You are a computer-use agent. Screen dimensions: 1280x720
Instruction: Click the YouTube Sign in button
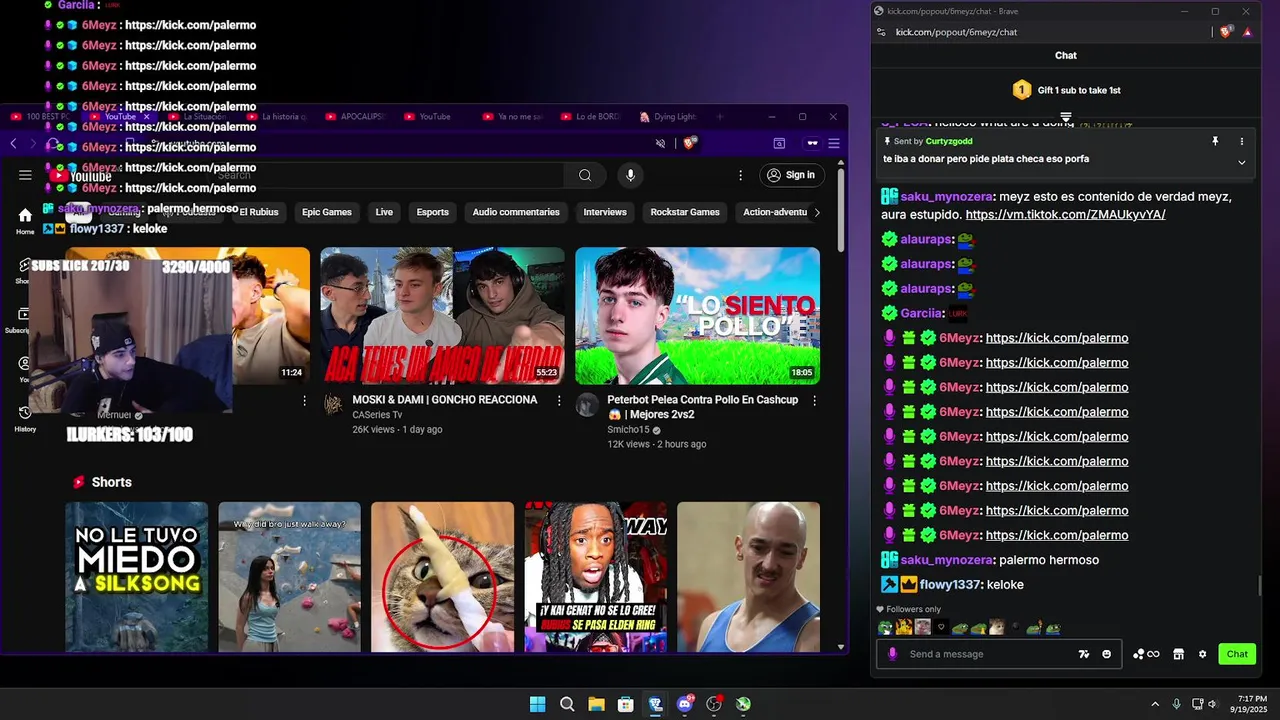(790, 175)
